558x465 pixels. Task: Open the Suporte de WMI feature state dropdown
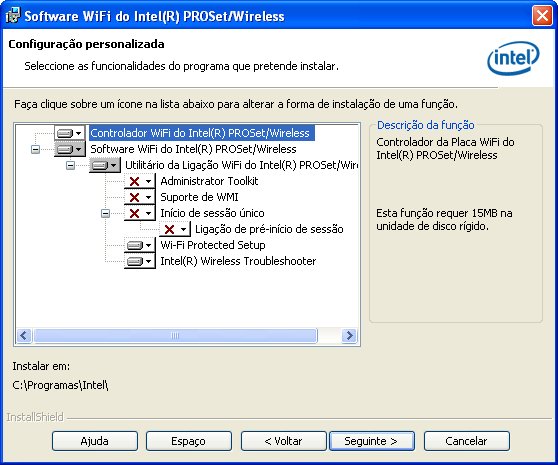click(x=140, y=197)
